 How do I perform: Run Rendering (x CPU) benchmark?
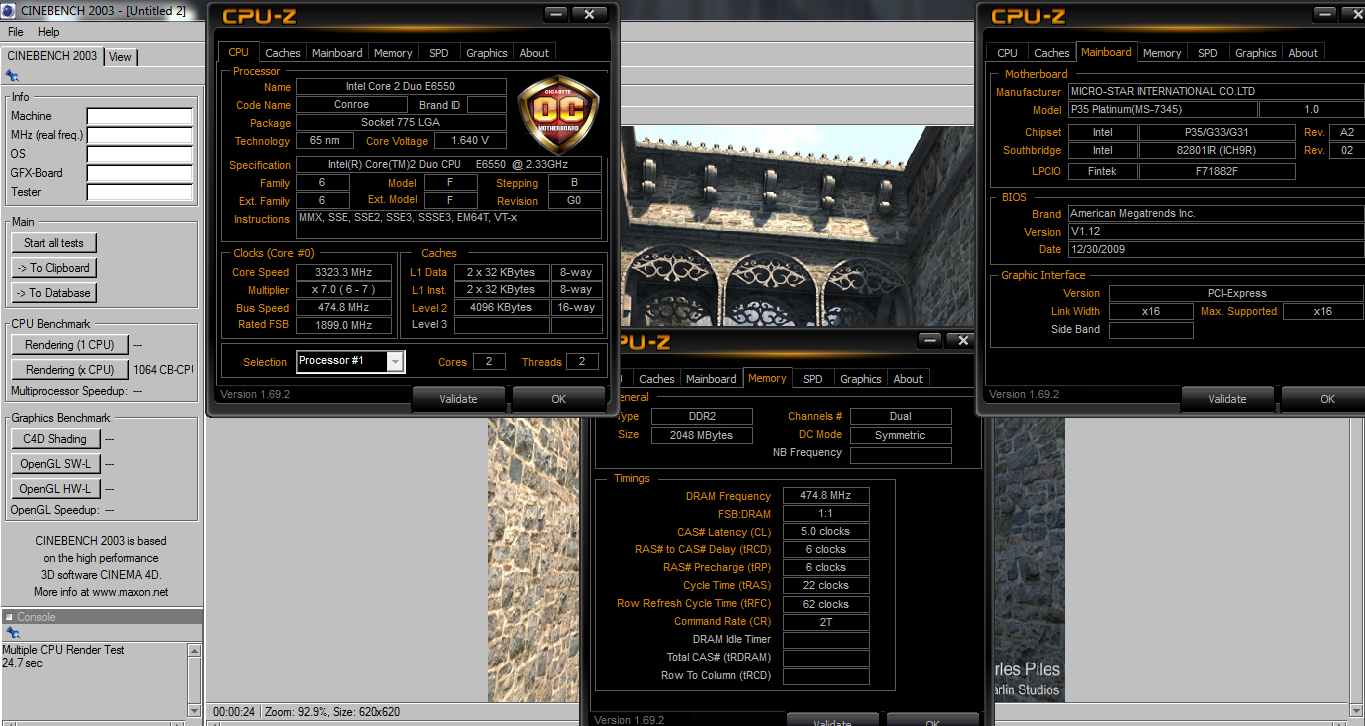click(x=70, y=370)
